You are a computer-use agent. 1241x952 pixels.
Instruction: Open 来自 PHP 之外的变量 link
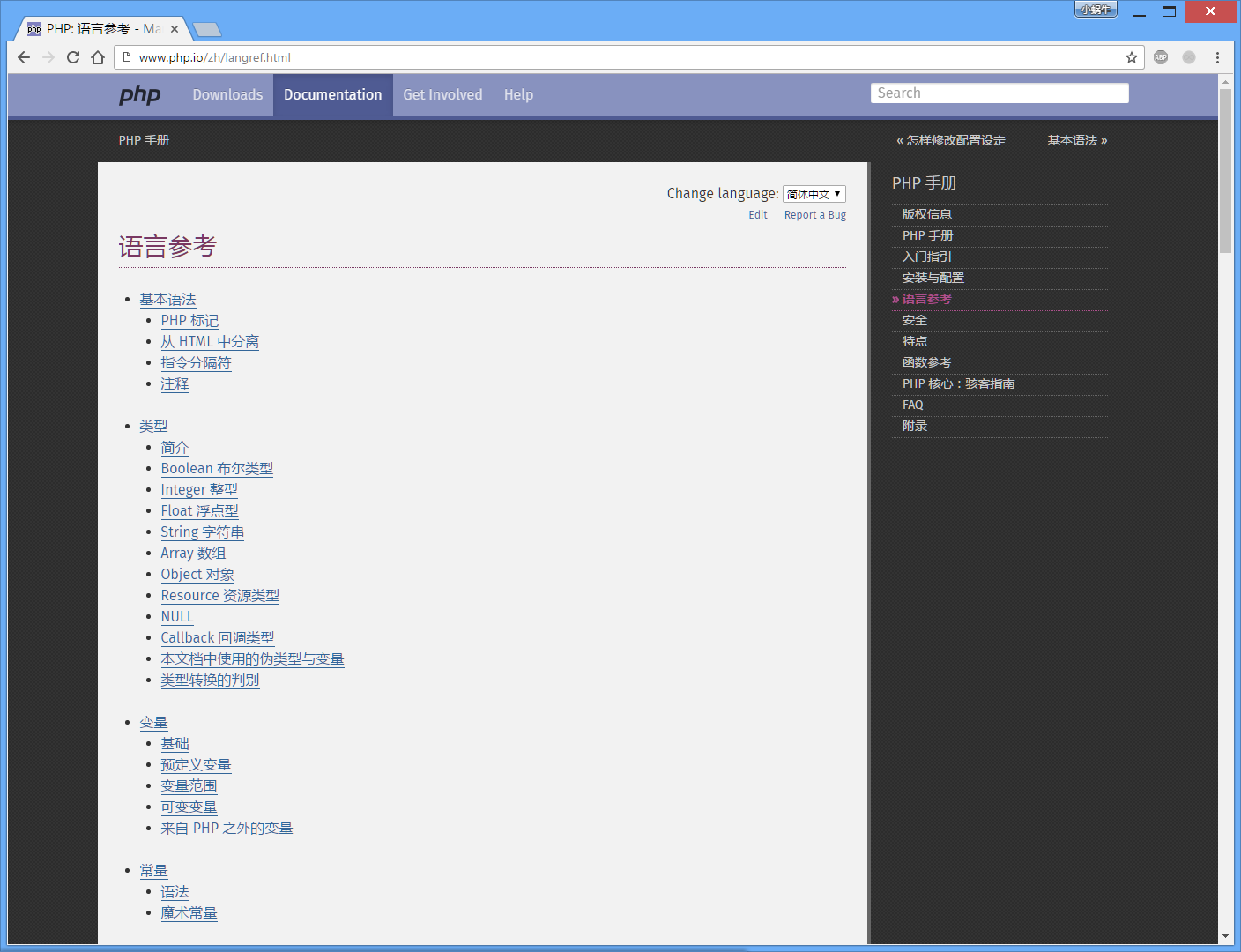(x=227, y=829)
